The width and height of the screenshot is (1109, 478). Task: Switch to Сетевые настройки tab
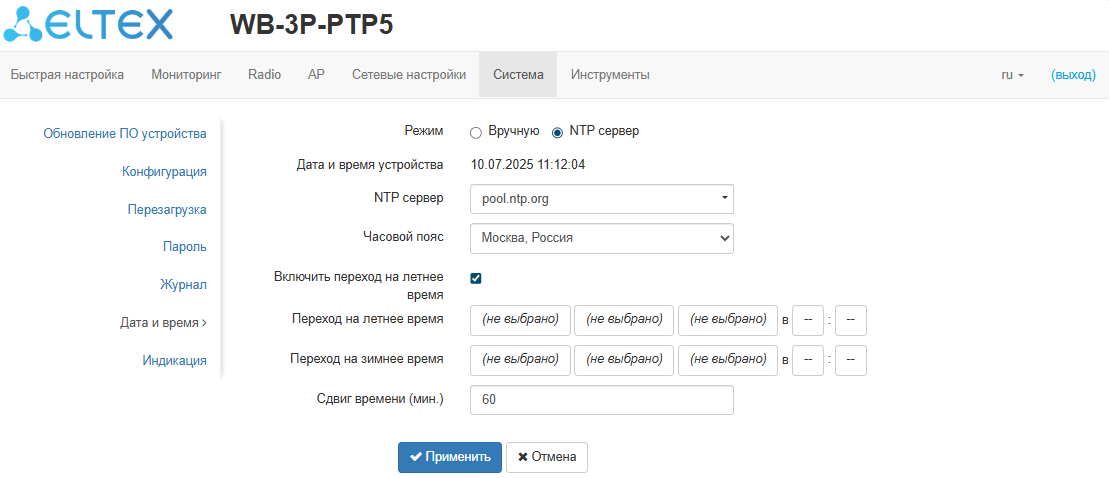[409, 75]
